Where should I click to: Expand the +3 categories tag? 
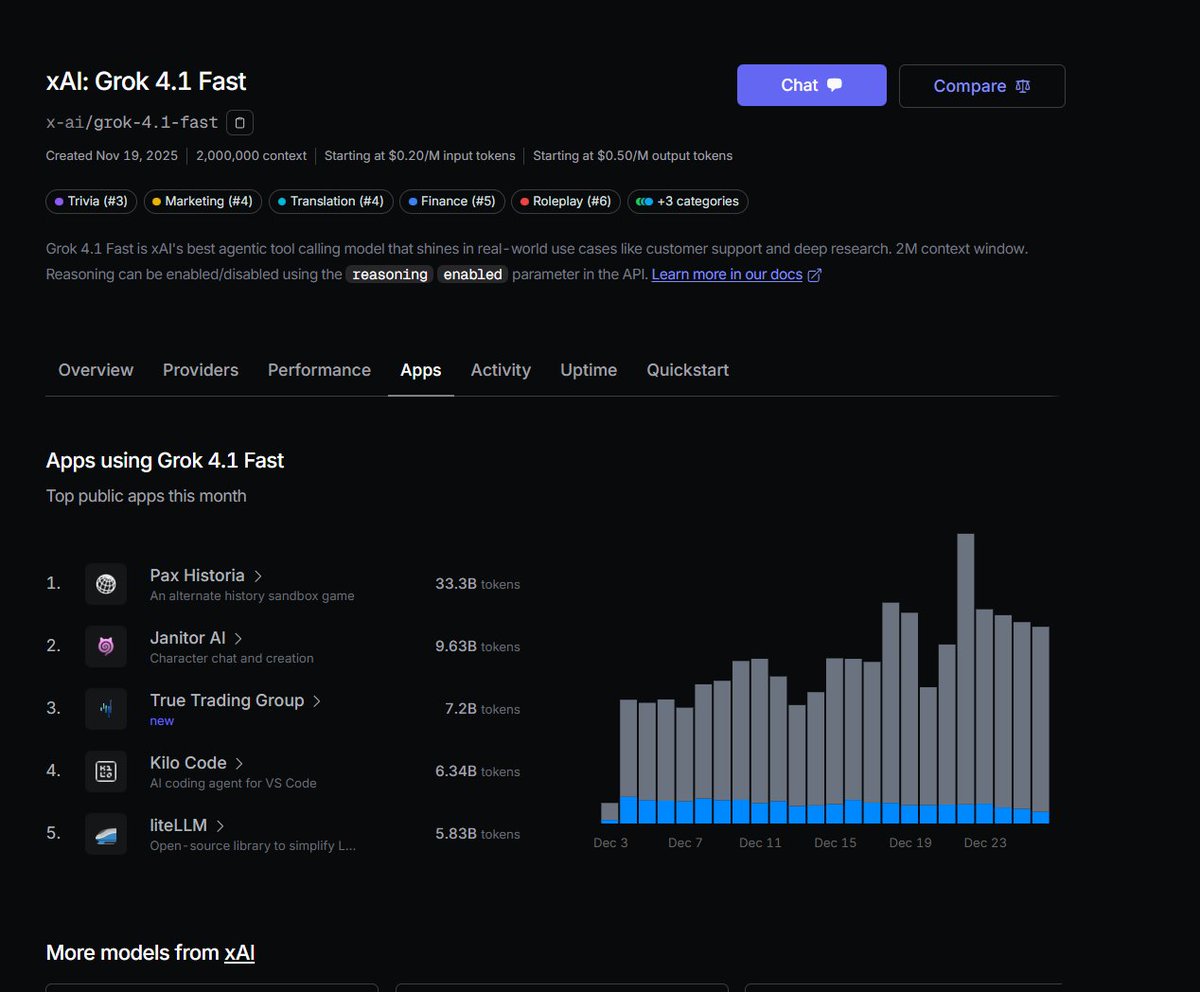pyautogui.click(x=688, y=201)
